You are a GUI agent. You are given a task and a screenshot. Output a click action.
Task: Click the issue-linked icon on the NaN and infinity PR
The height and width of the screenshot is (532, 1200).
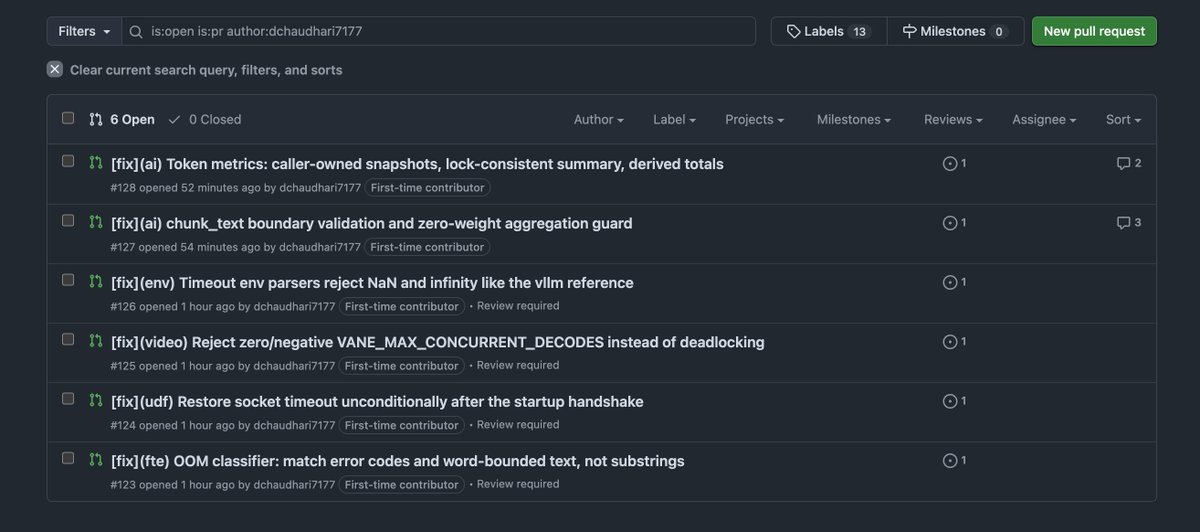pos(950,282)
